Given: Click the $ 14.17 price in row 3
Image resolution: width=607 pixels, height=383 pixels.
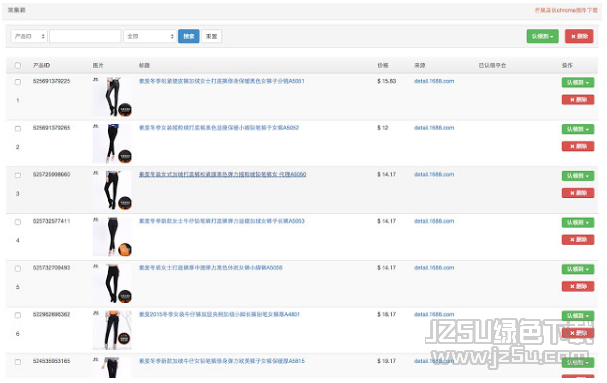Looking at the screenshot, I should (387, 175).
